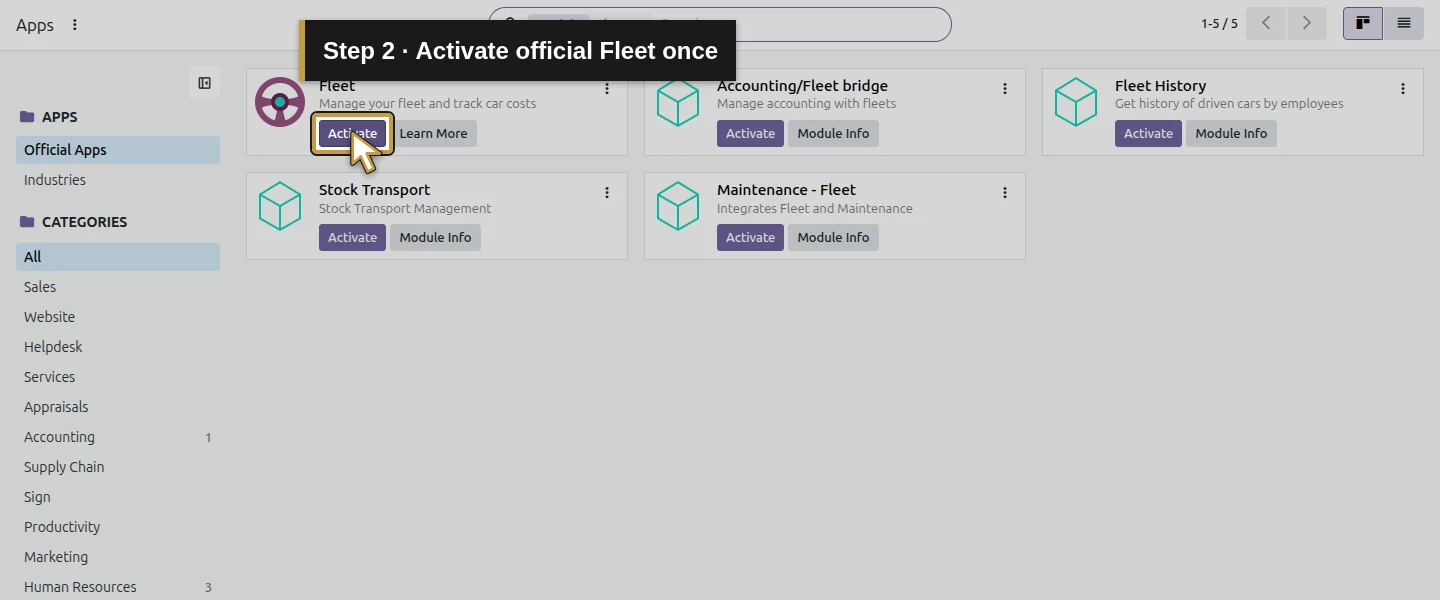
Task: Click the Fleet History title
Action: point(1160,86)
